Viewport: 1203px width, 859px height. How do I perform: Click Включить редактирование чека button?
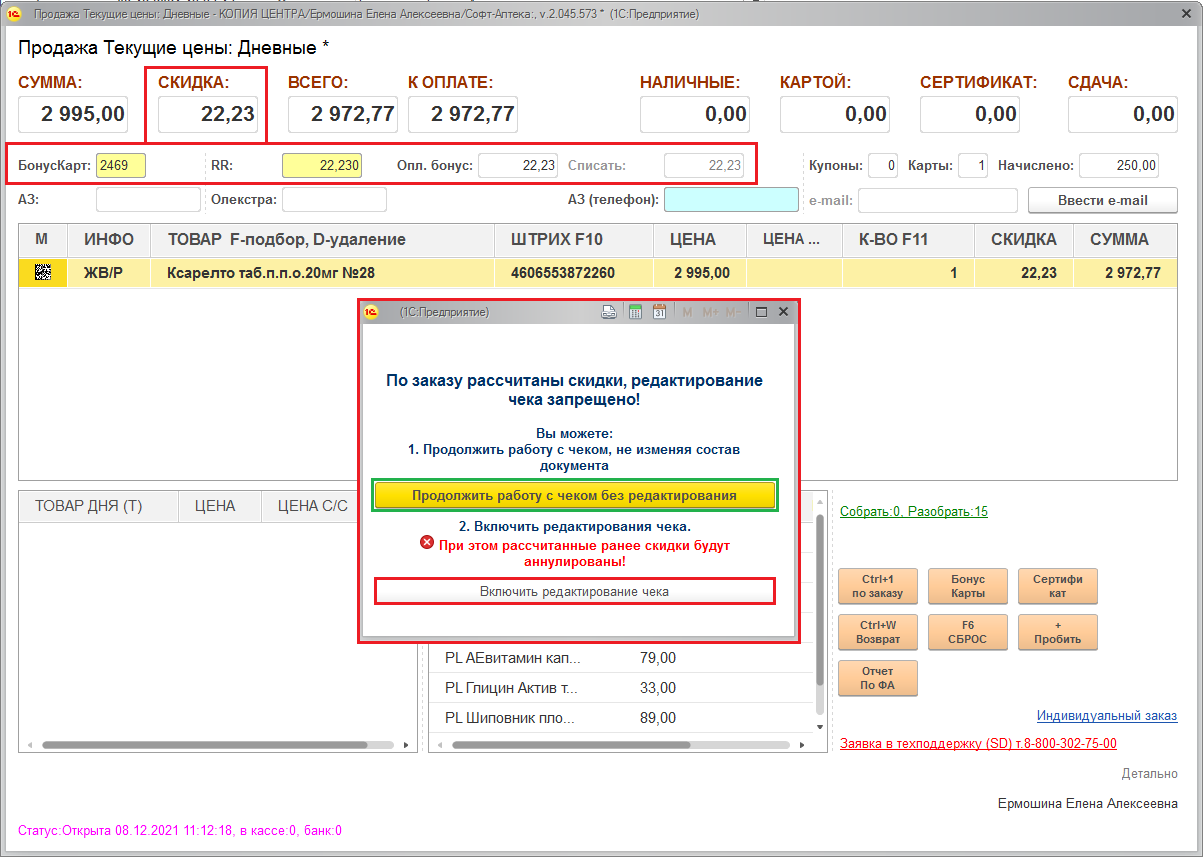574,592
